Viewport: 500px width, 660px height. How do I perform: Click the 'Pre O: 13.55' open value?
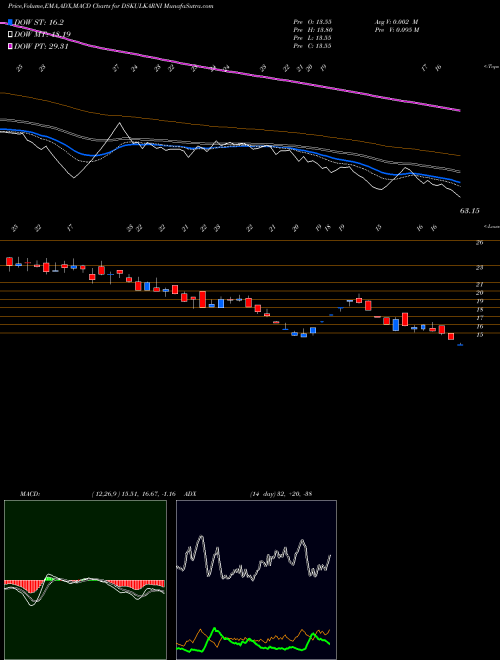(x=312, y=22)
